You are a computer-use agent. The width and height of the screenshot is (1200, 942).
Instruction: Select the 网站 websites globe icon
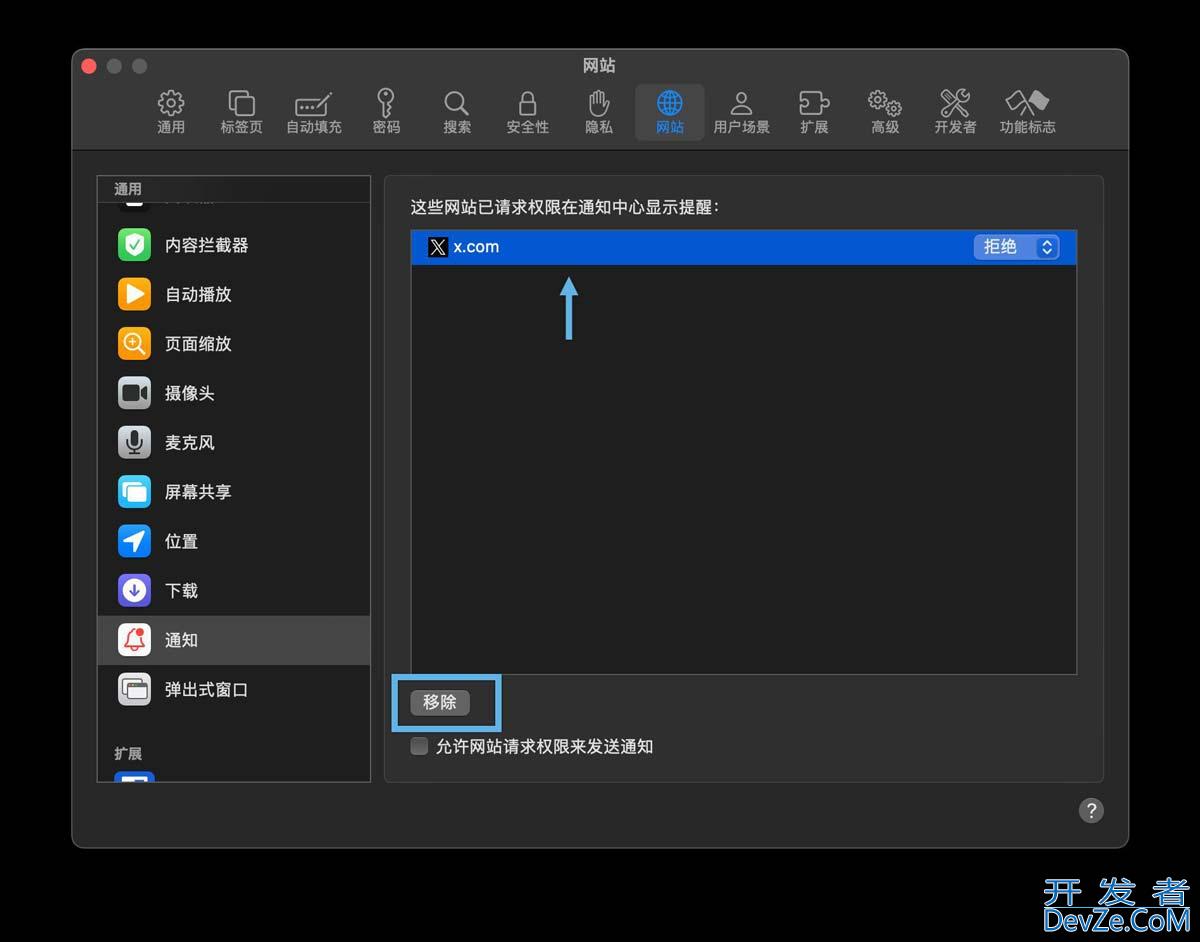pyautogui.click(x=670, y=103)
